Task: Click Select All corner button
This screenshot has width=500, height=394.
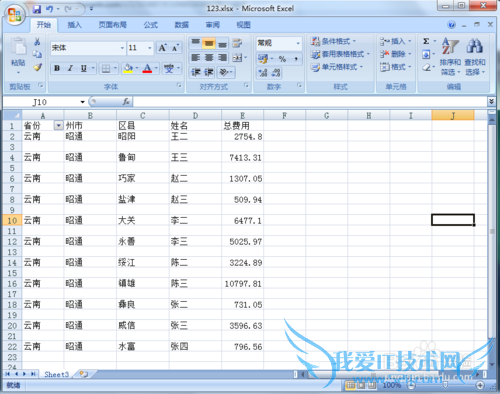Action: (12, 115)
